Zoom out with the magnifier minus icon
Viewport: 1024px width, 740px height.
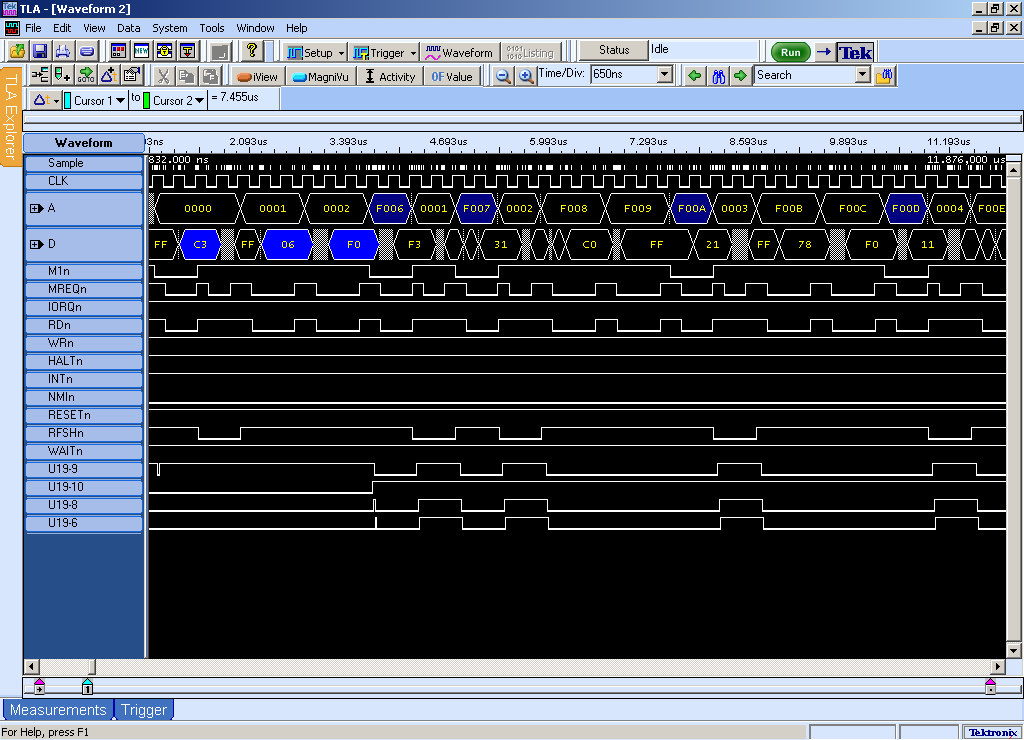pyautogui.click(x=502, y=76)
